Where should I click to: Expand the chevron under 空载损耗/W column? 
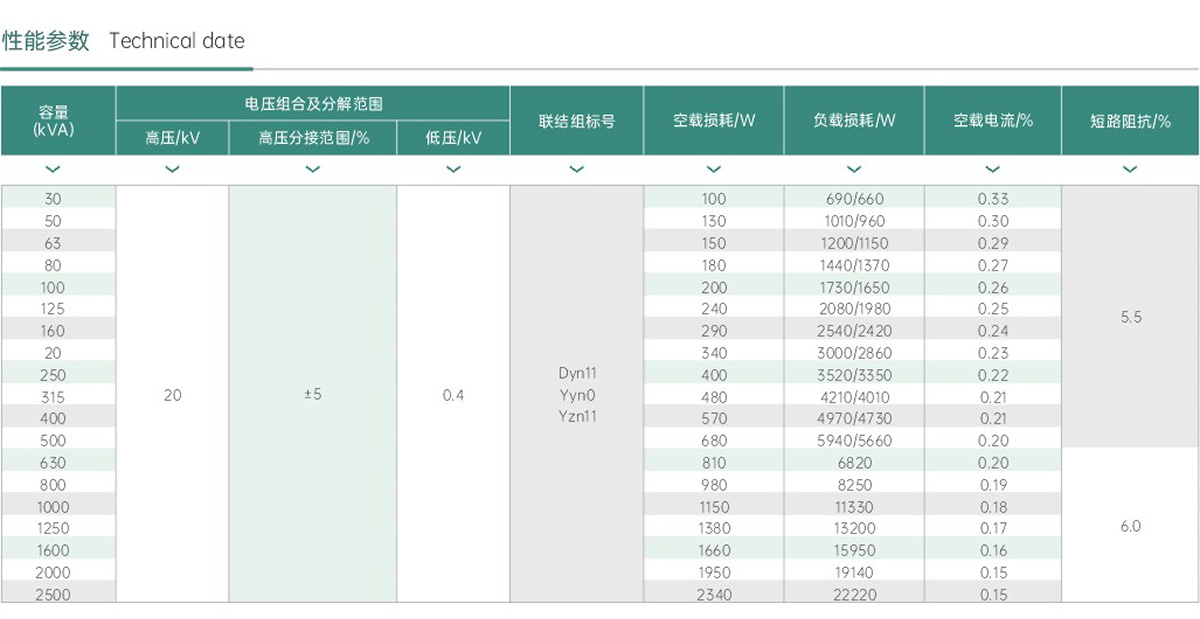[714, 169]
